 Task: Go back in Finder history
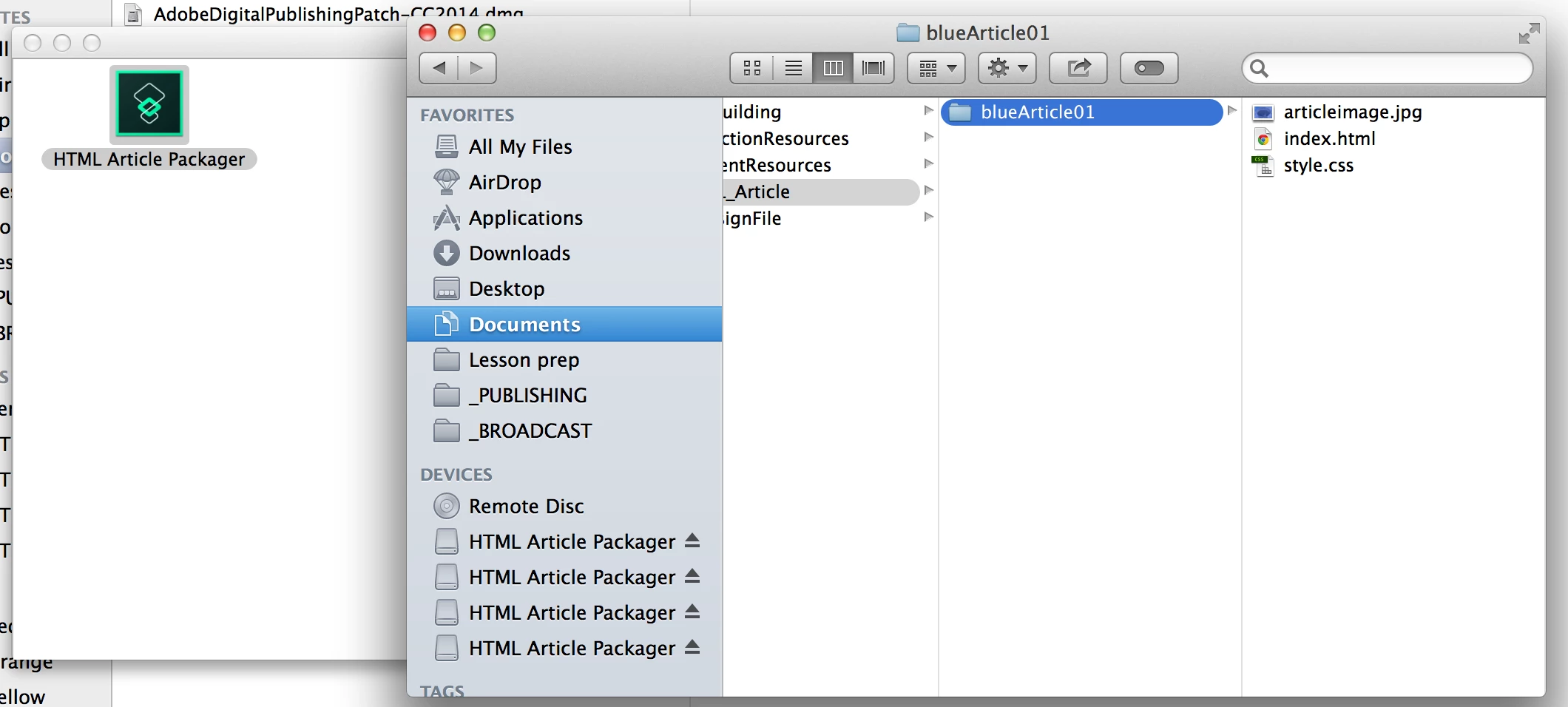click(439, 68)
